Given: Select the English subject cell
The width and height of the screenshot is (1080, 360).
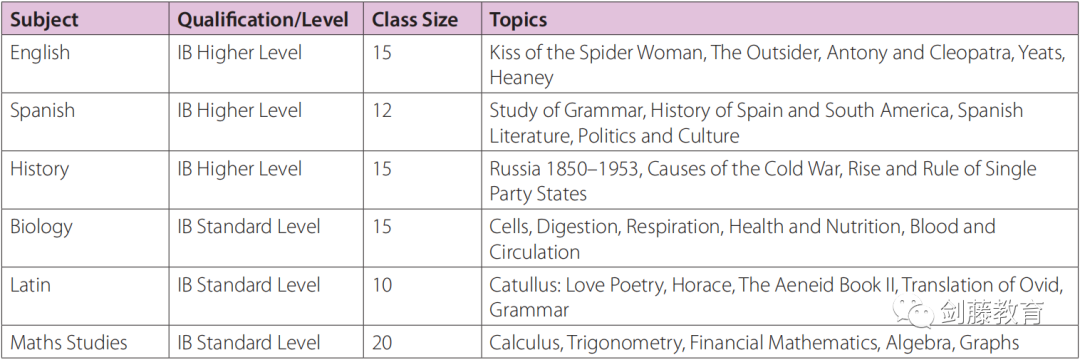Looking at the screenshot, I should [x=85, y=63].
